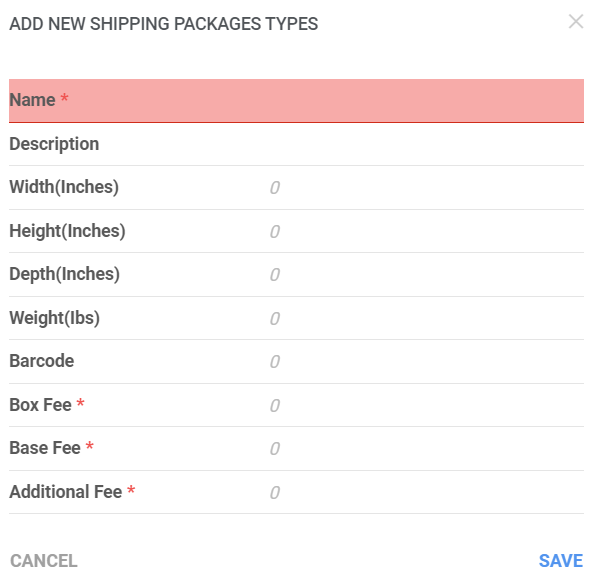Click the Height(Inches) label text
This screenshot has width=591, height=578.
tap(67, 231)
